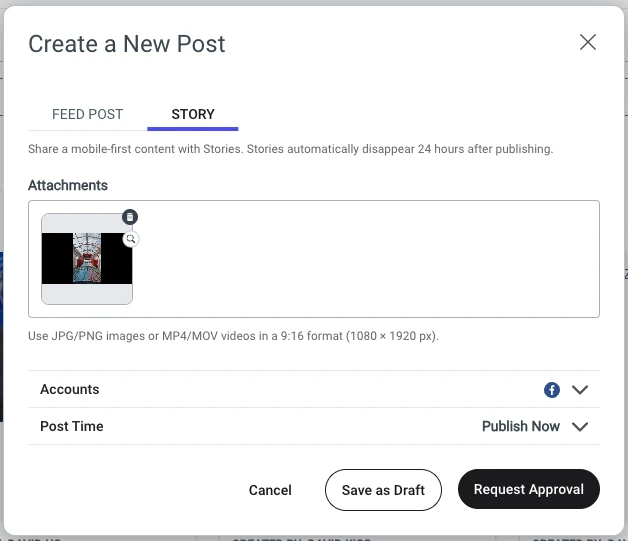Viewport: 628px width, 541px height.
Task: Delete the attachment with the trash icon
Action: point(130,217)
